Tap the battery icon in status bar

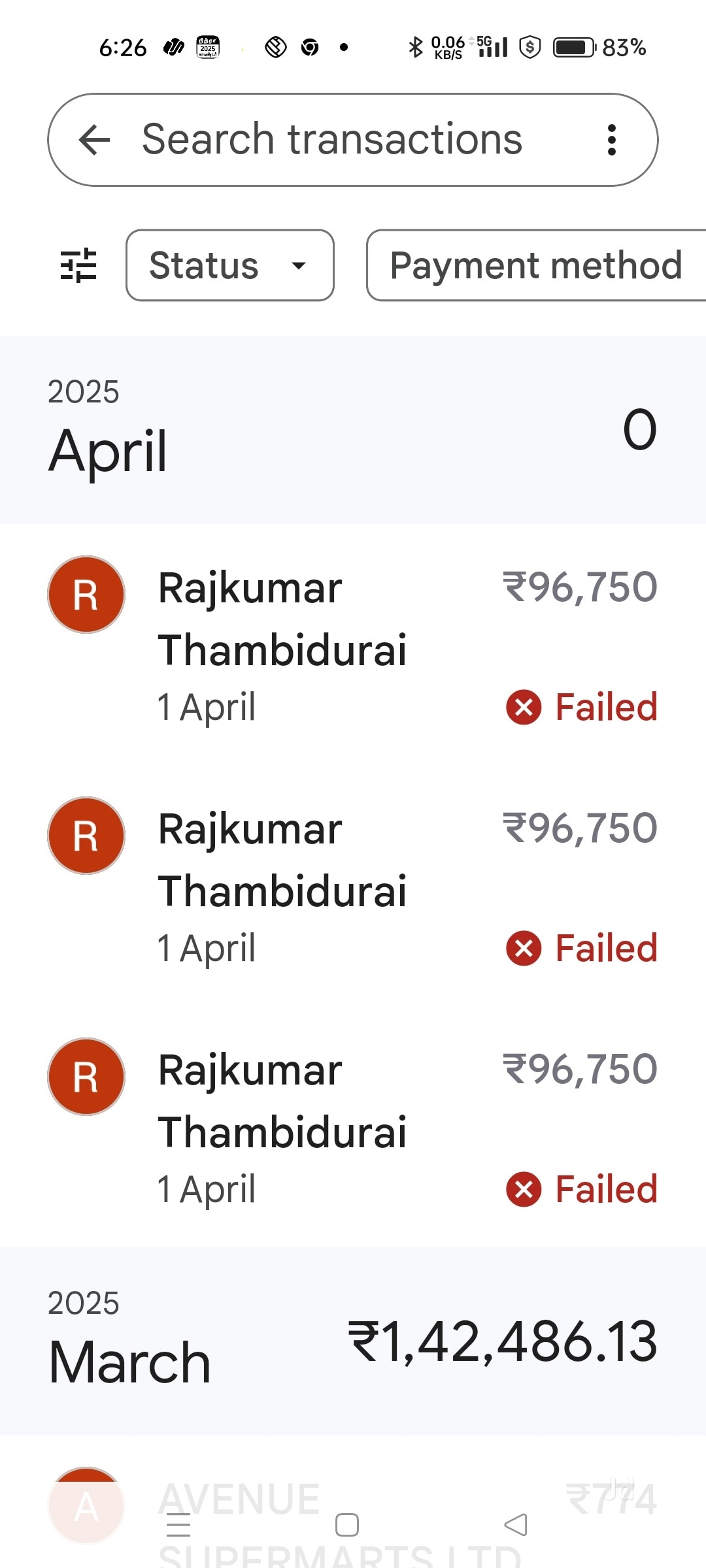click(574, 48)
